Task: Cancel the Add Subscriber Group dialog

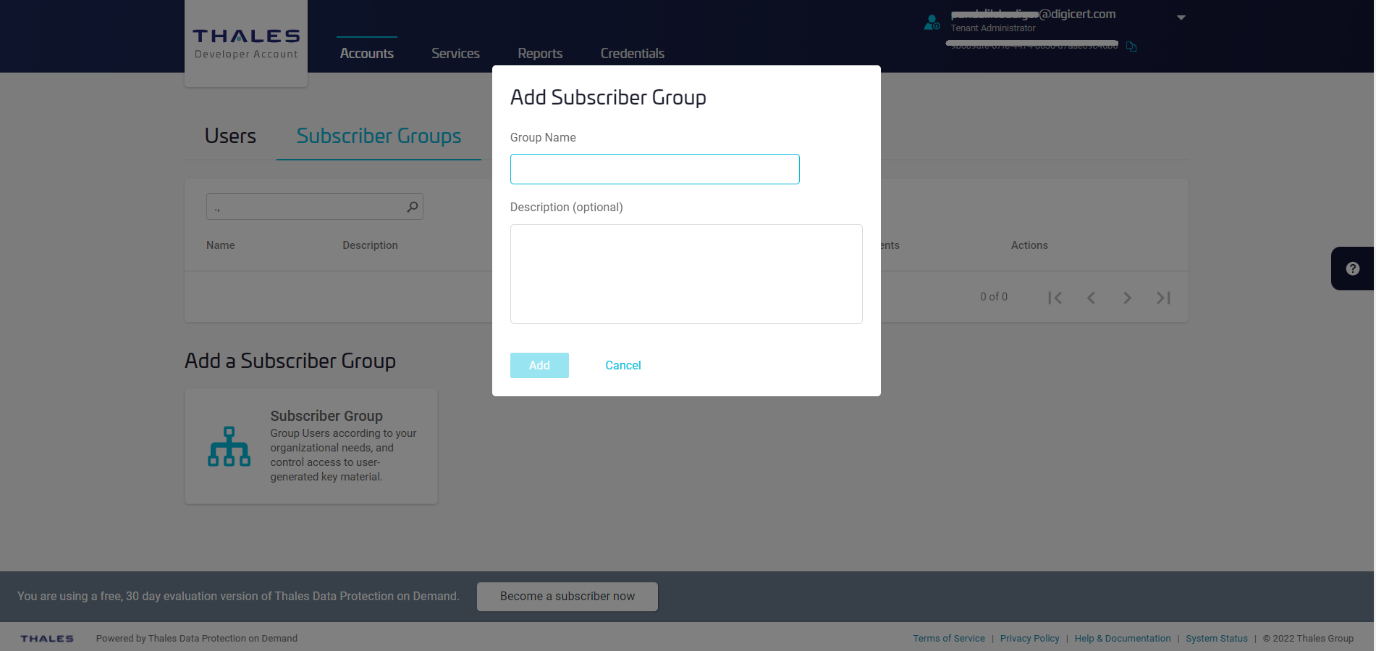Action: (x=623, y=365)
